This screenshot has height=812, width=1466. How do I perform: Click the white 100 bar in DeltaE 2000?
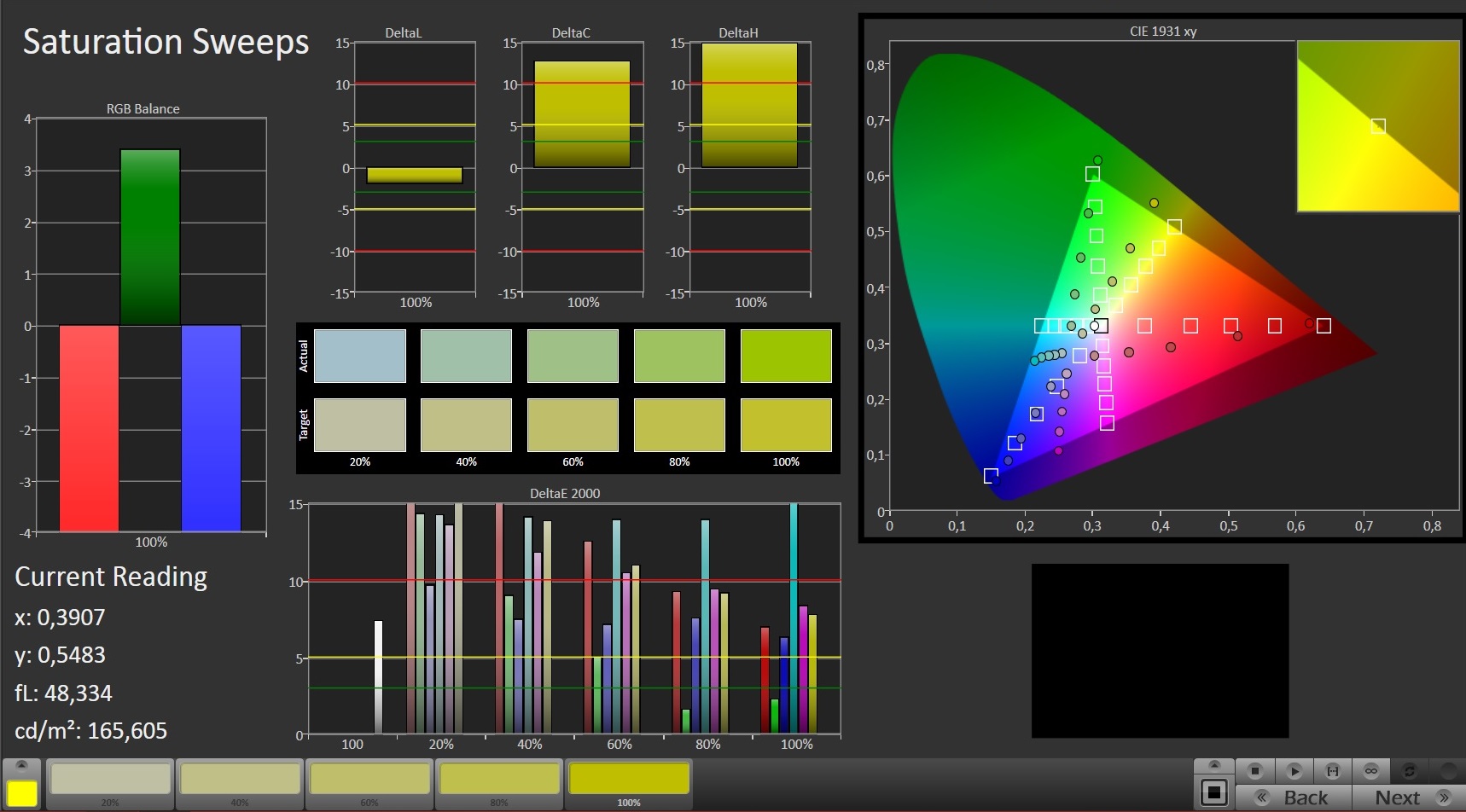(x=378, y=676)
